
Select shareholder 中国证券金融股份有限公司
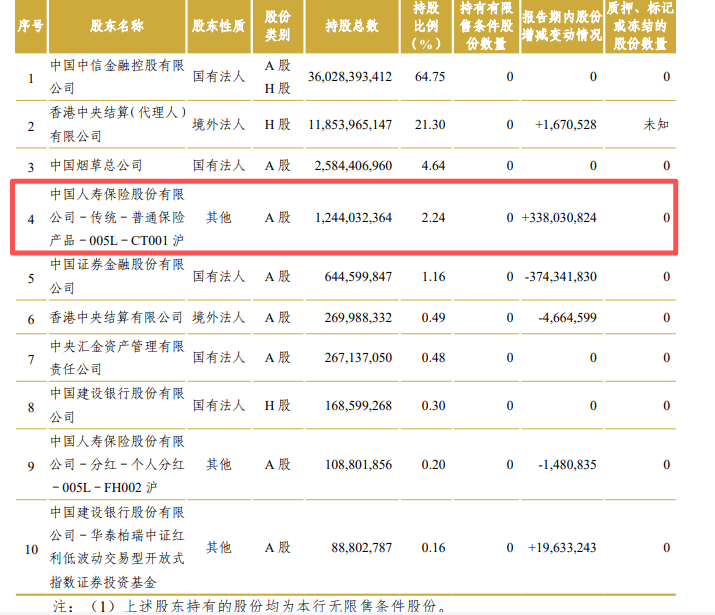point(117,276)
